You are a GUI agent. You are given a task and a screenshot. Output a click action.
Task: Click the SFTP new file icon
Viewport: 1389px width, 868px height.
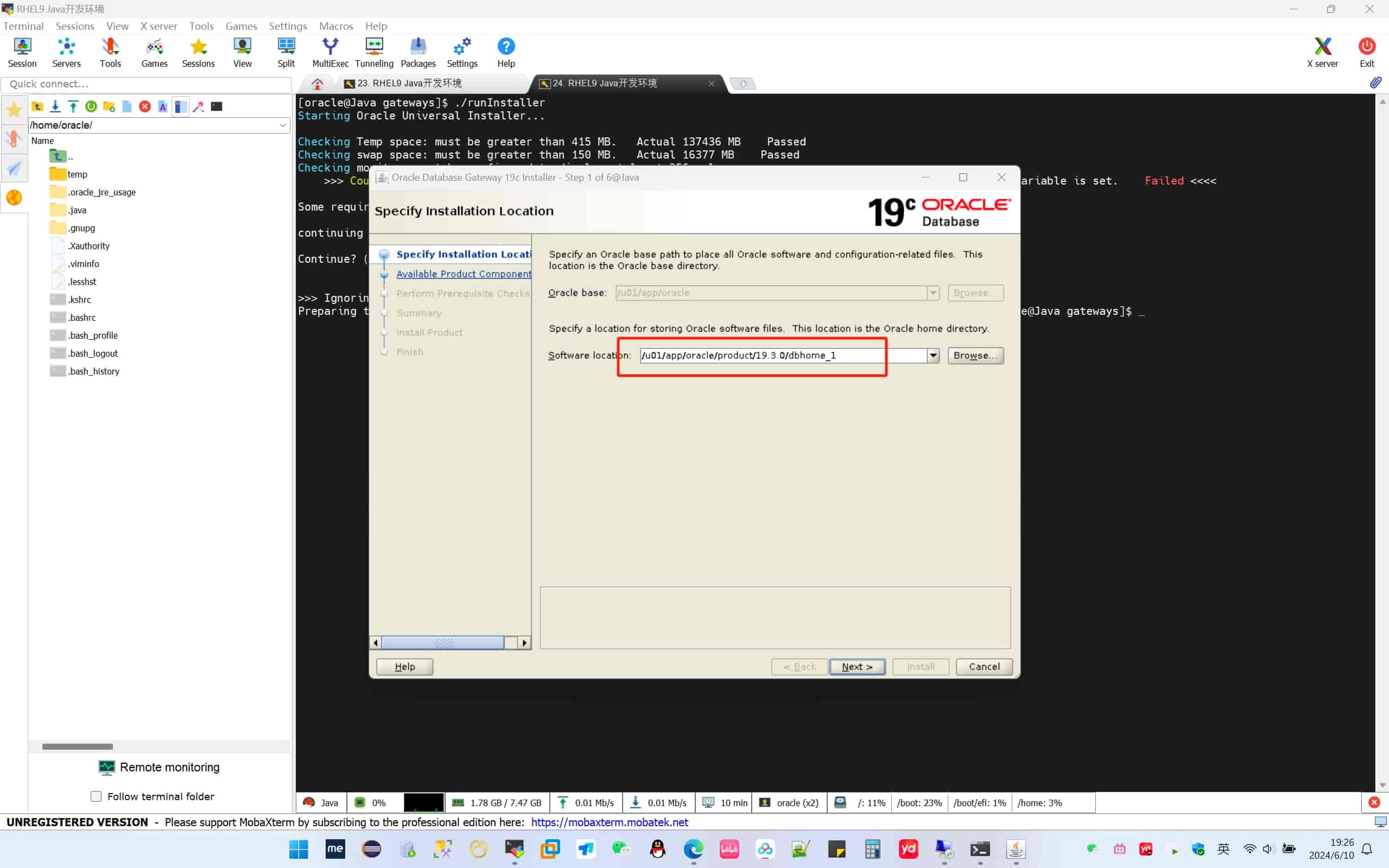click(127, 106)
